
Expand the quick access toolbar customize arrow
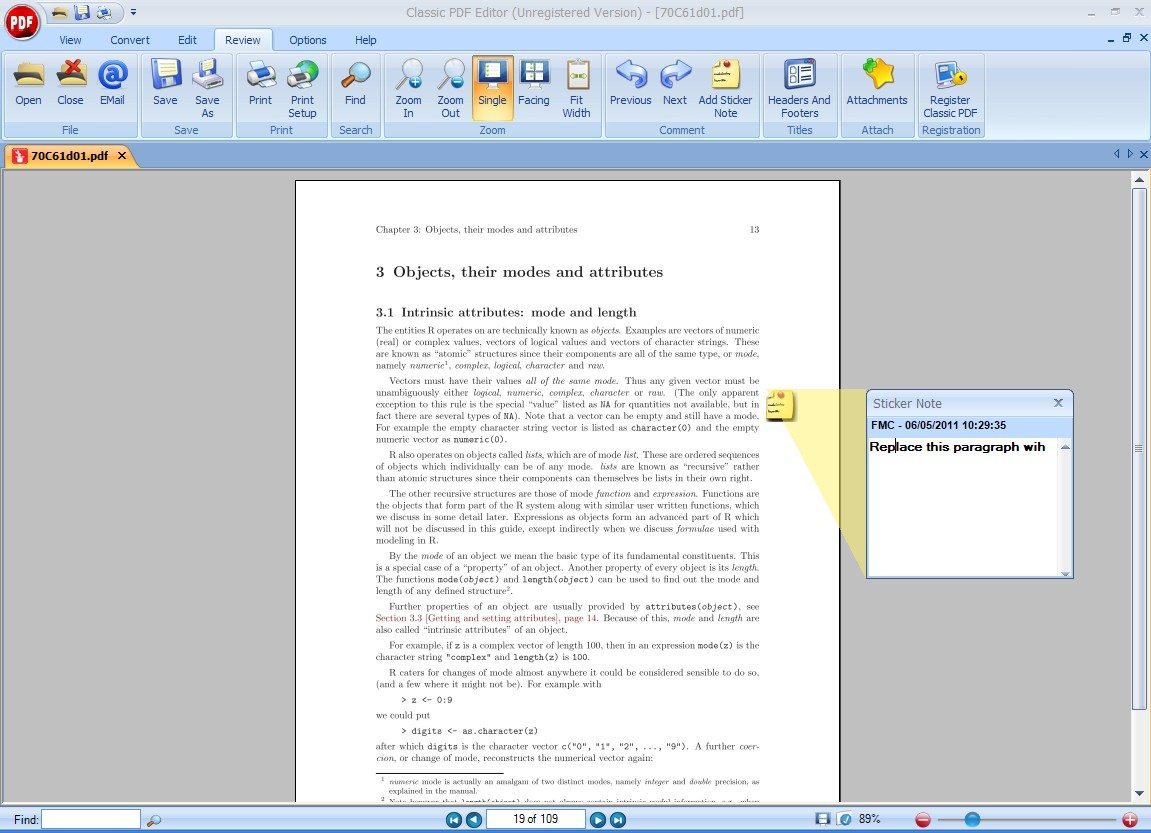click(x=134, y=12)
